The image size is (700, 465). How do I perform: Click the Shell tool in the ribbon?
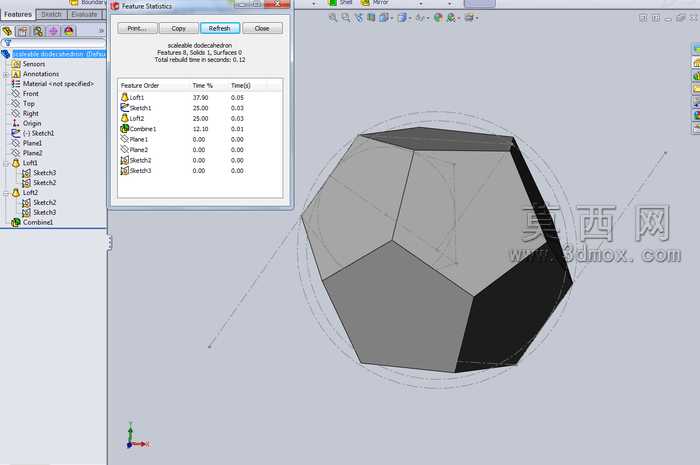[341, 3]
